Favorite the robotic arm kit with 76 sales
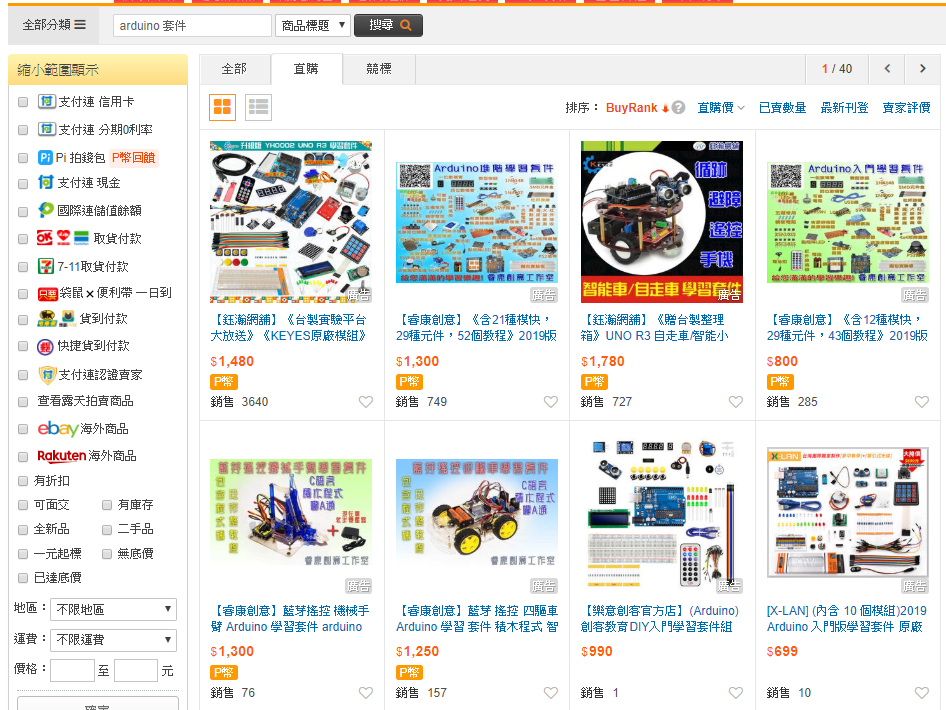 [x=366, y=693]
